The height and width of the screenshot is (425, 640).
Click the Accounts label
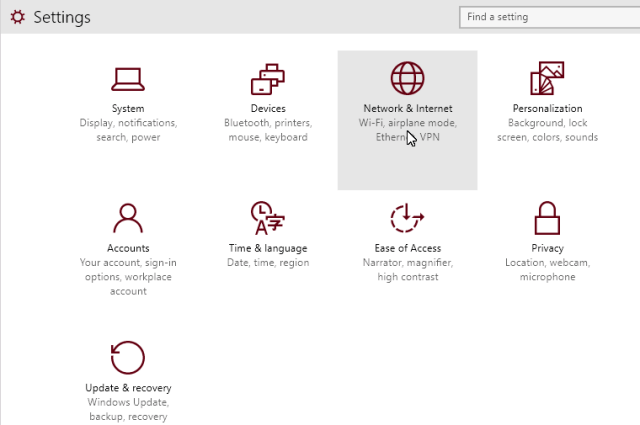[x=128, y=248]
